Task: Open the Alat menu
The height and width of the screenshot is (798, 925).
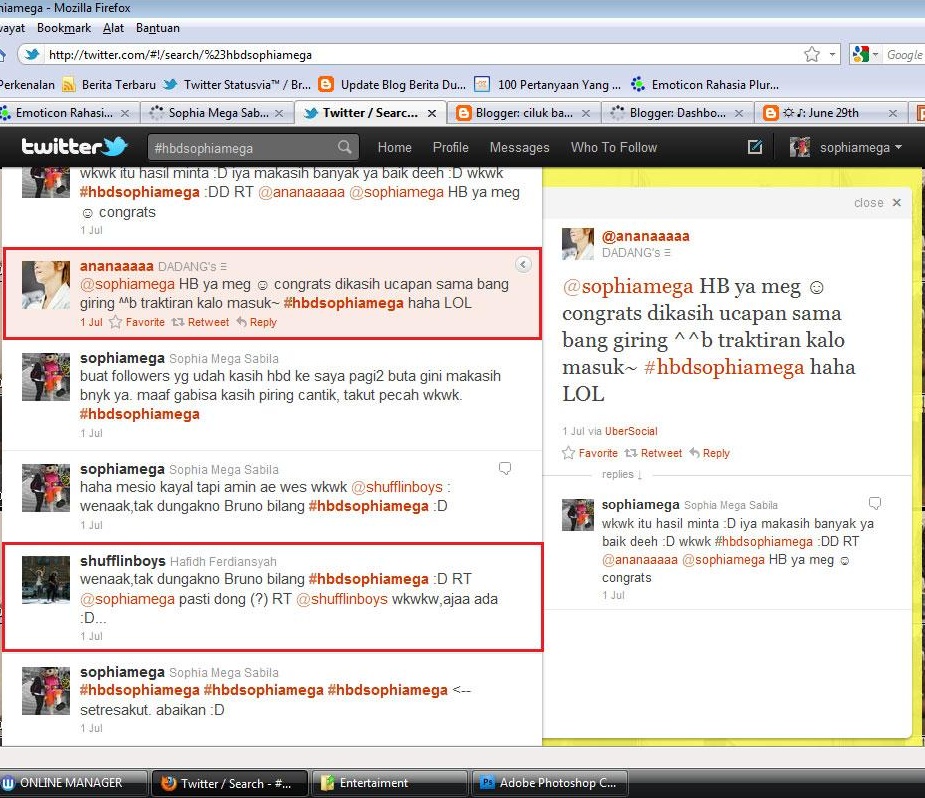Action: (x=113, y=28)
